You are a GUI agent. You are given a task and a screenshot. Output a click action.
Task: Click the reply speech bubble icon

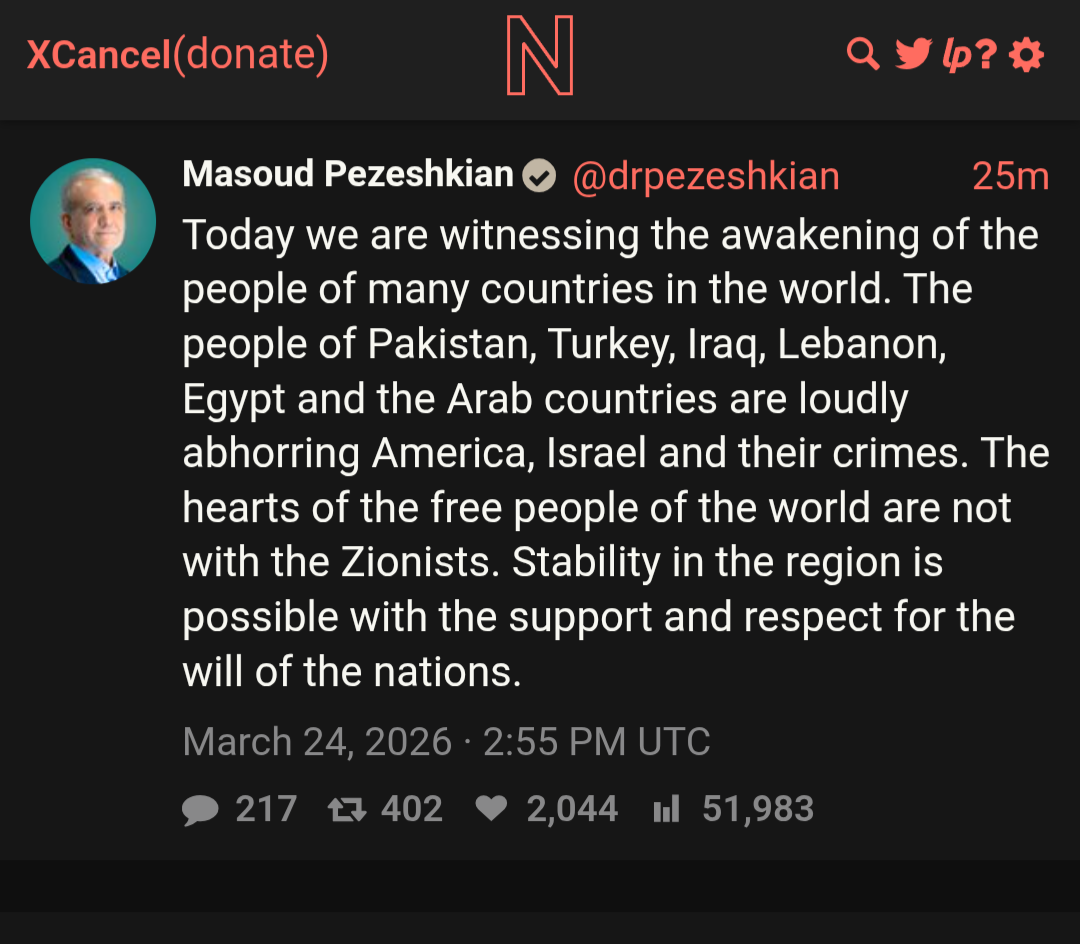click(x=200, y=809)
